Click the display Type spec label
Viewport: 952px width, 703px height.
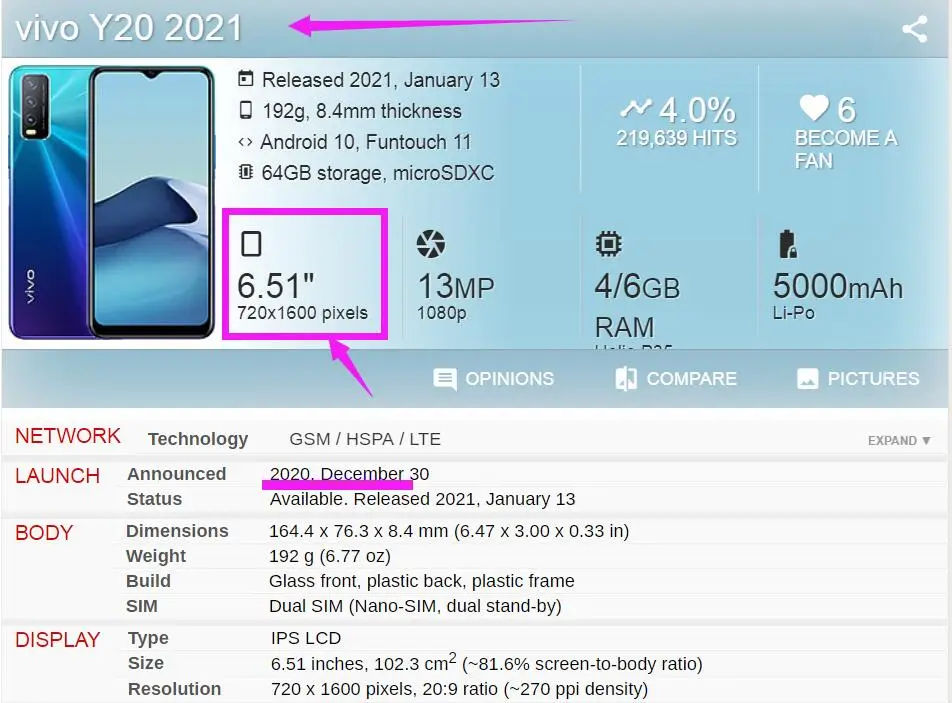click(149, 639)
